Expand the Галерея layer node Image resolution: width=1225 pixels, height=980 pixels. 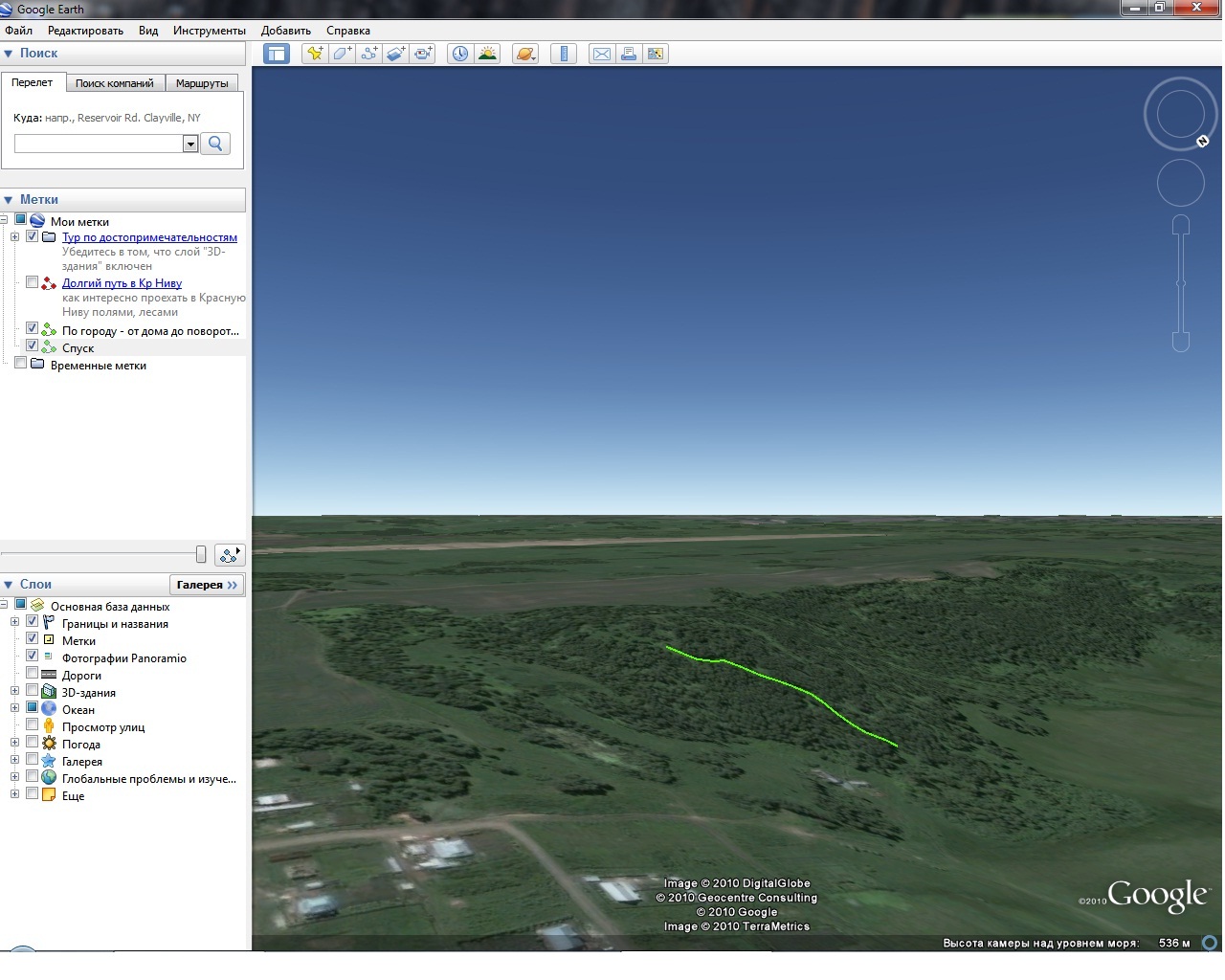click(14, 760)
